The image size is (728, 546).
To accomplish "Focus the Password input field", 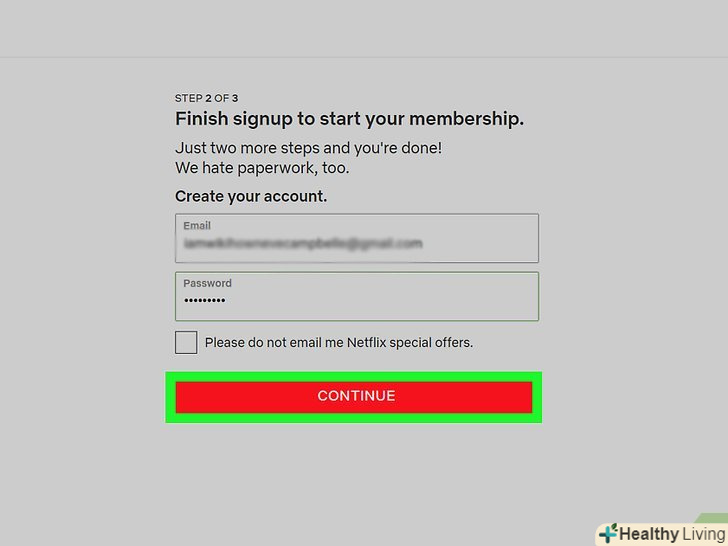I will (x=357, y=296).
